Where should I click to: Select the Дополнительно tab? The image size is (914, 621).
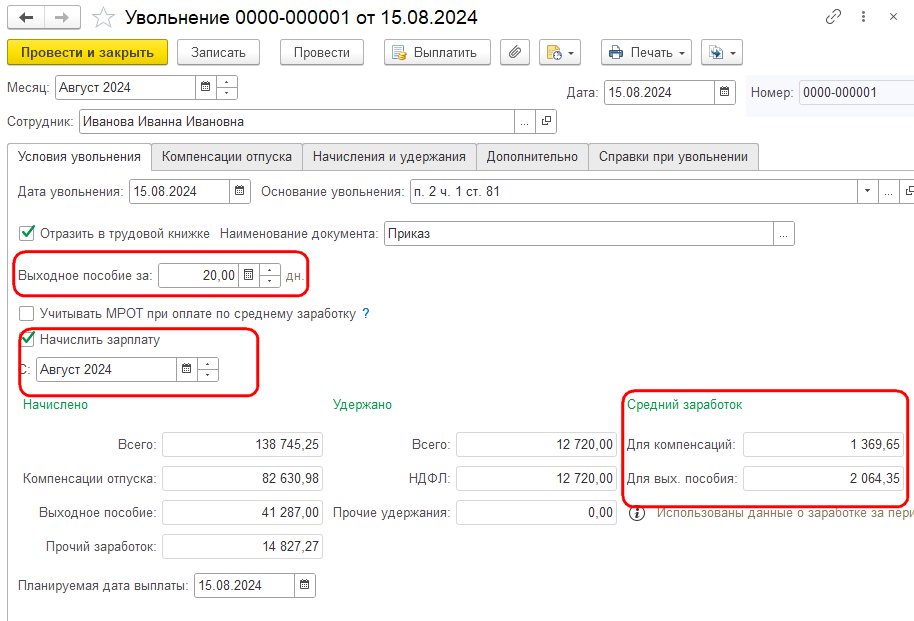tap(532, 157)
